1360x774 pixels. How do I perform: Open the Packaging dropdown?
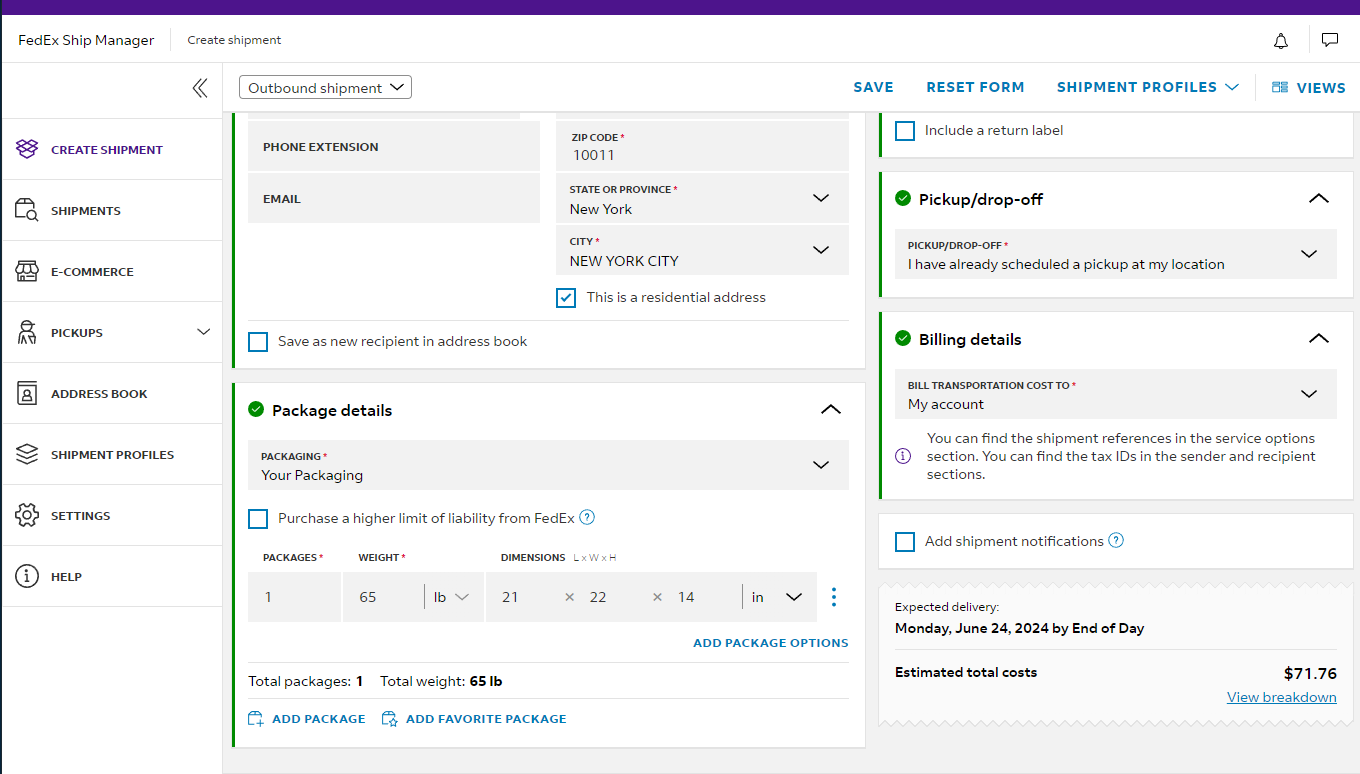tap(548, 466)
